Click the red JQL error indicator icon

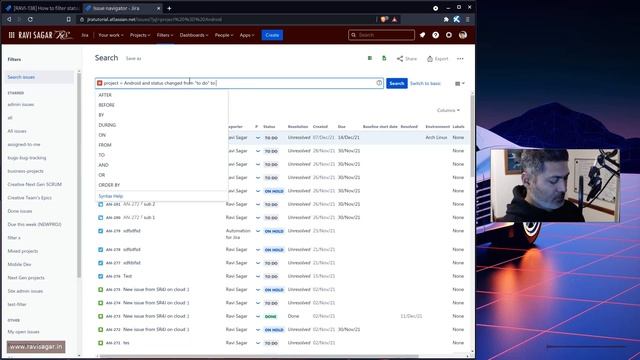100,83
